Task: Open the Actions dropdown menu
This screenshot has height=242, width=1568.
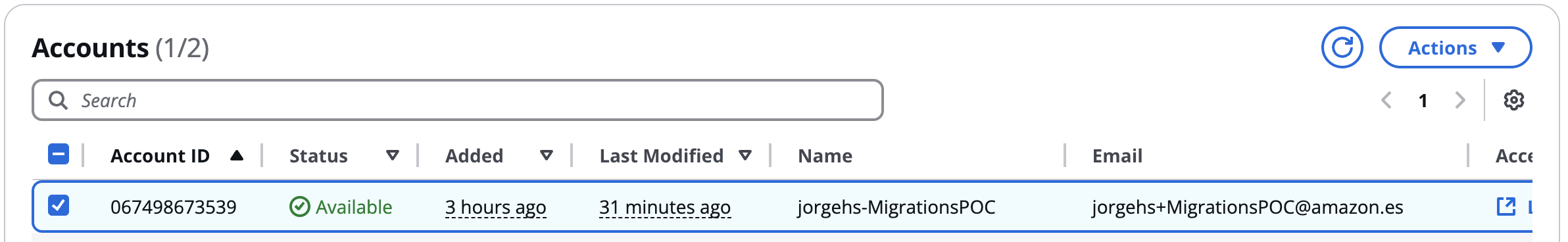Action: click(1455, 47)
